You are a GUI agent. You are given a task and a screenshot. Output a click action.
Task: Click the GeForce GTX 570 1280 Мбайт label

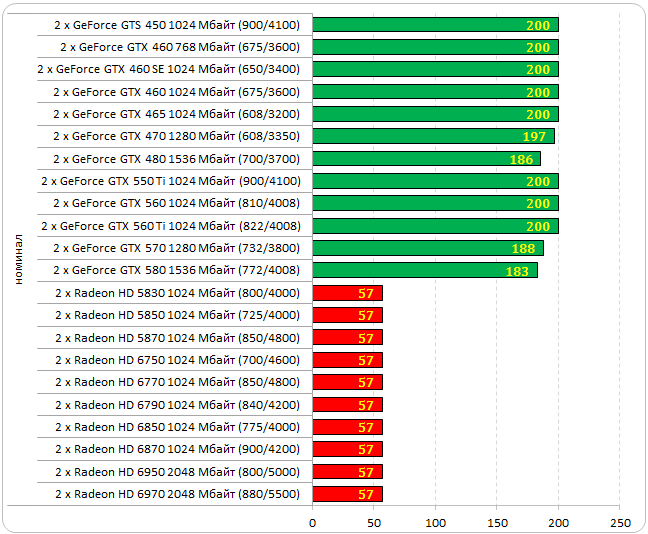(x=176, y=248)
